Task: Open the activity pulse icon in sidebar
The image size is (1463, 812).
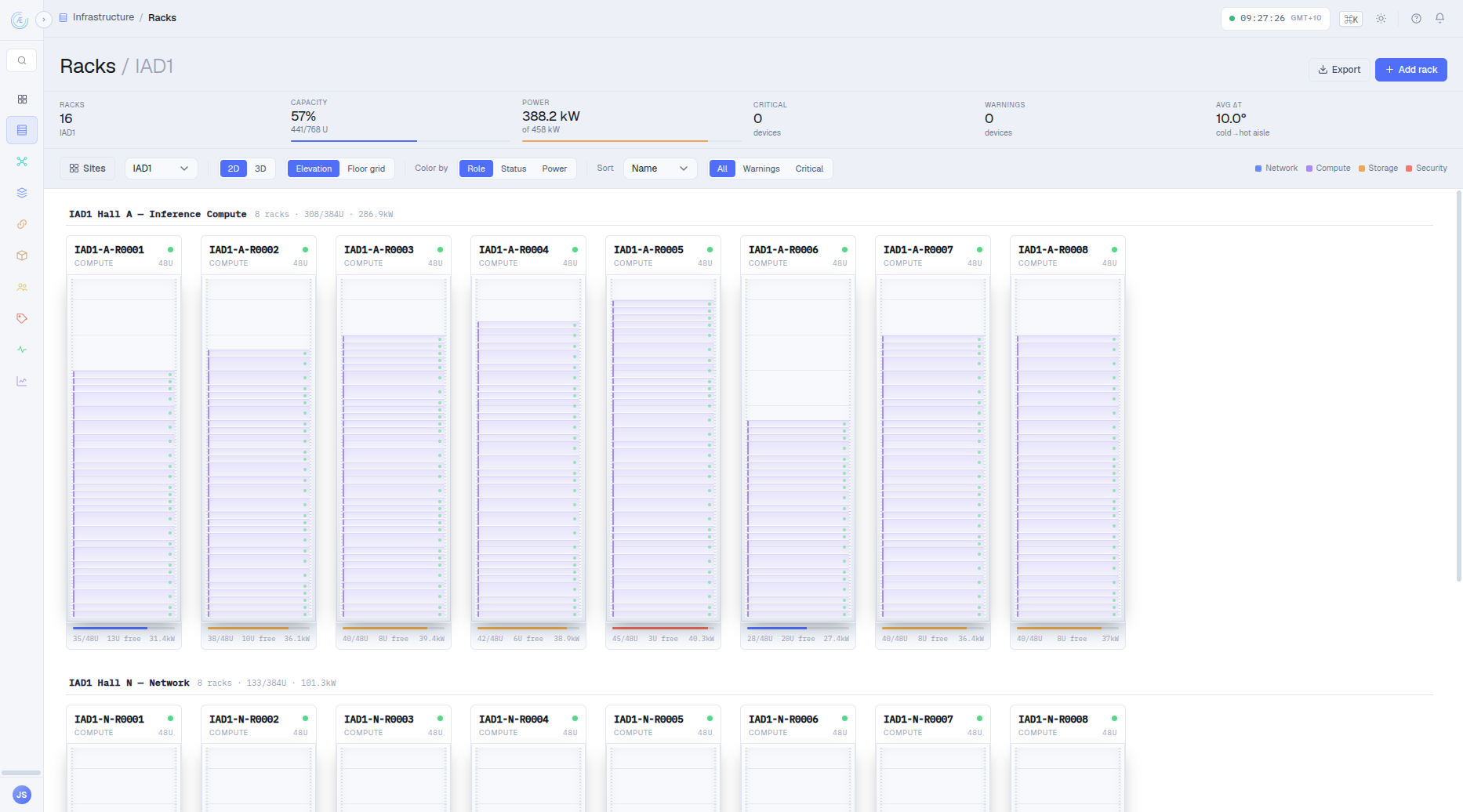Action: pos(22,350)
